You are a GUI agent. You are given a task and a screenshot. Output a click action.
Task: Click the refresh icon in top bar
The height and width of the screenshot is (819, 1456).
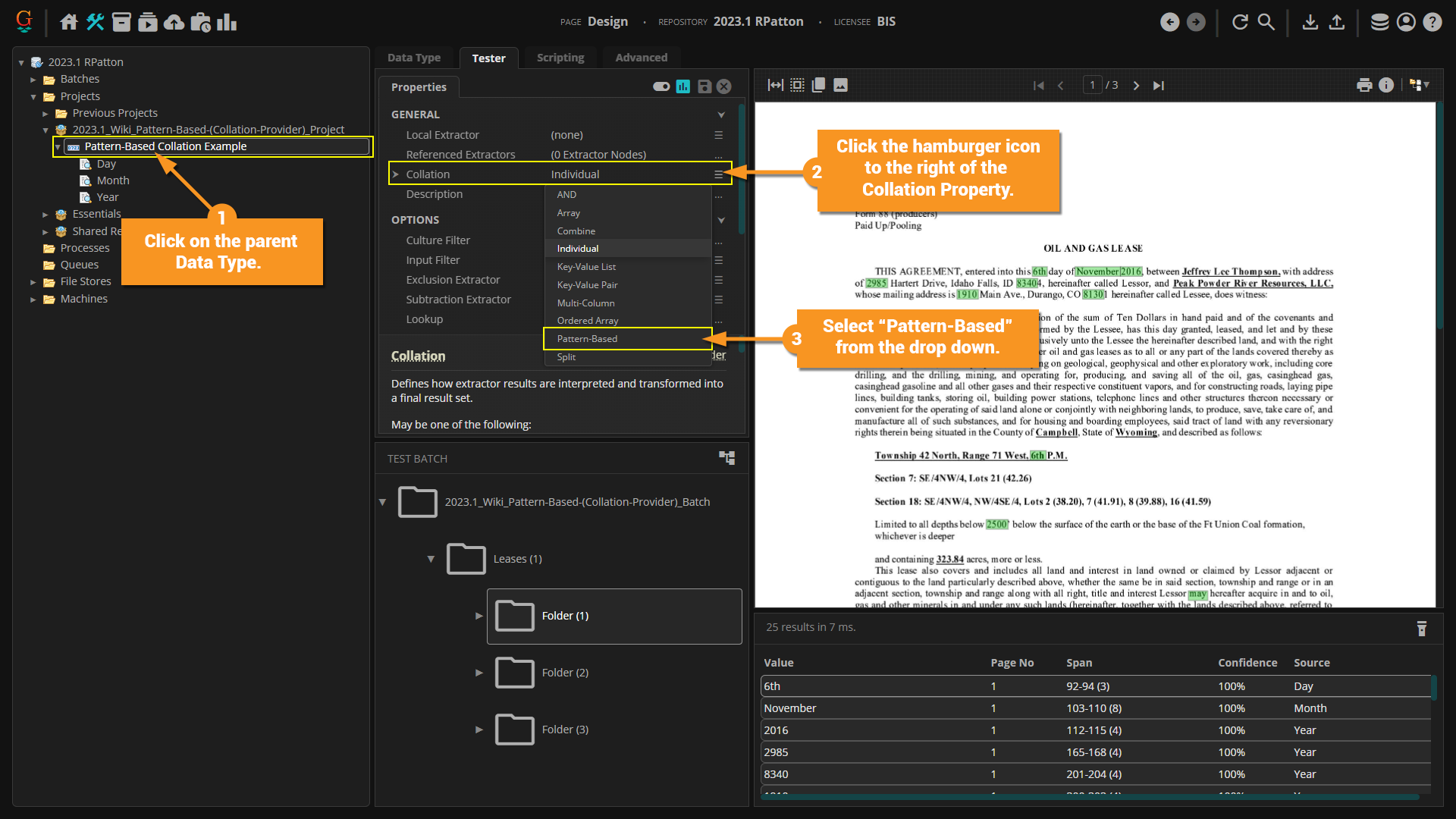1240,22
